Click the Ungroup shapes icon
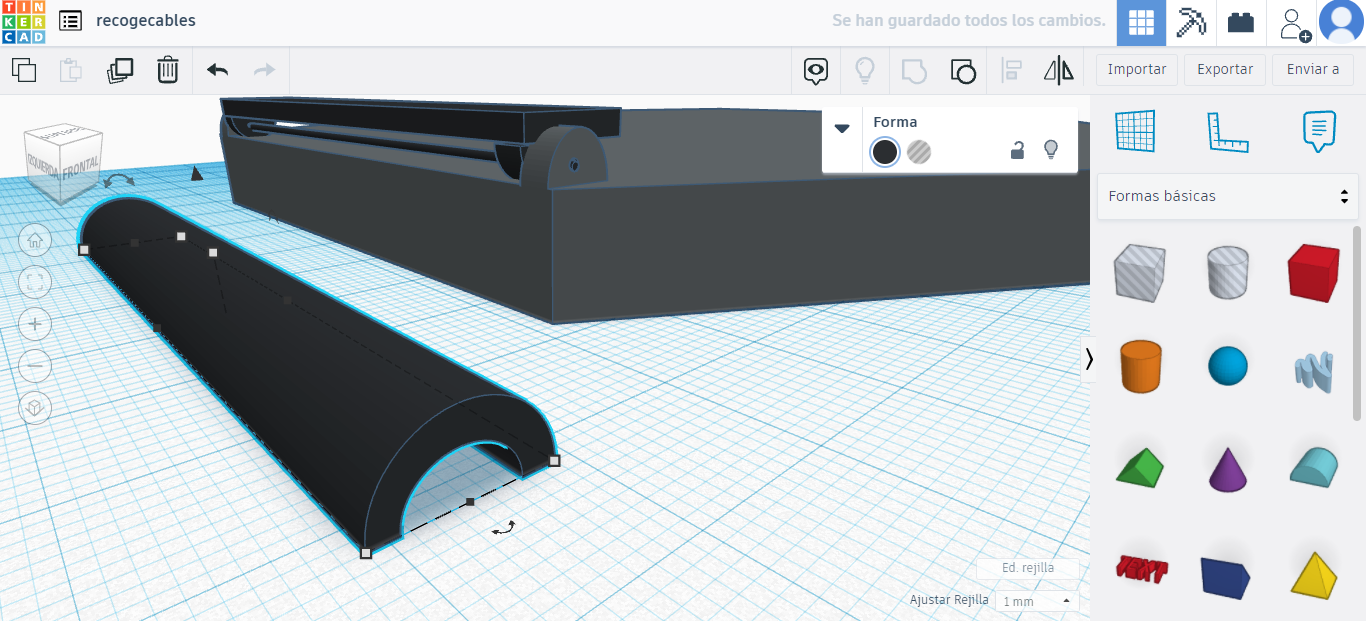This screenshot has height=621, width=1366. 962,70
